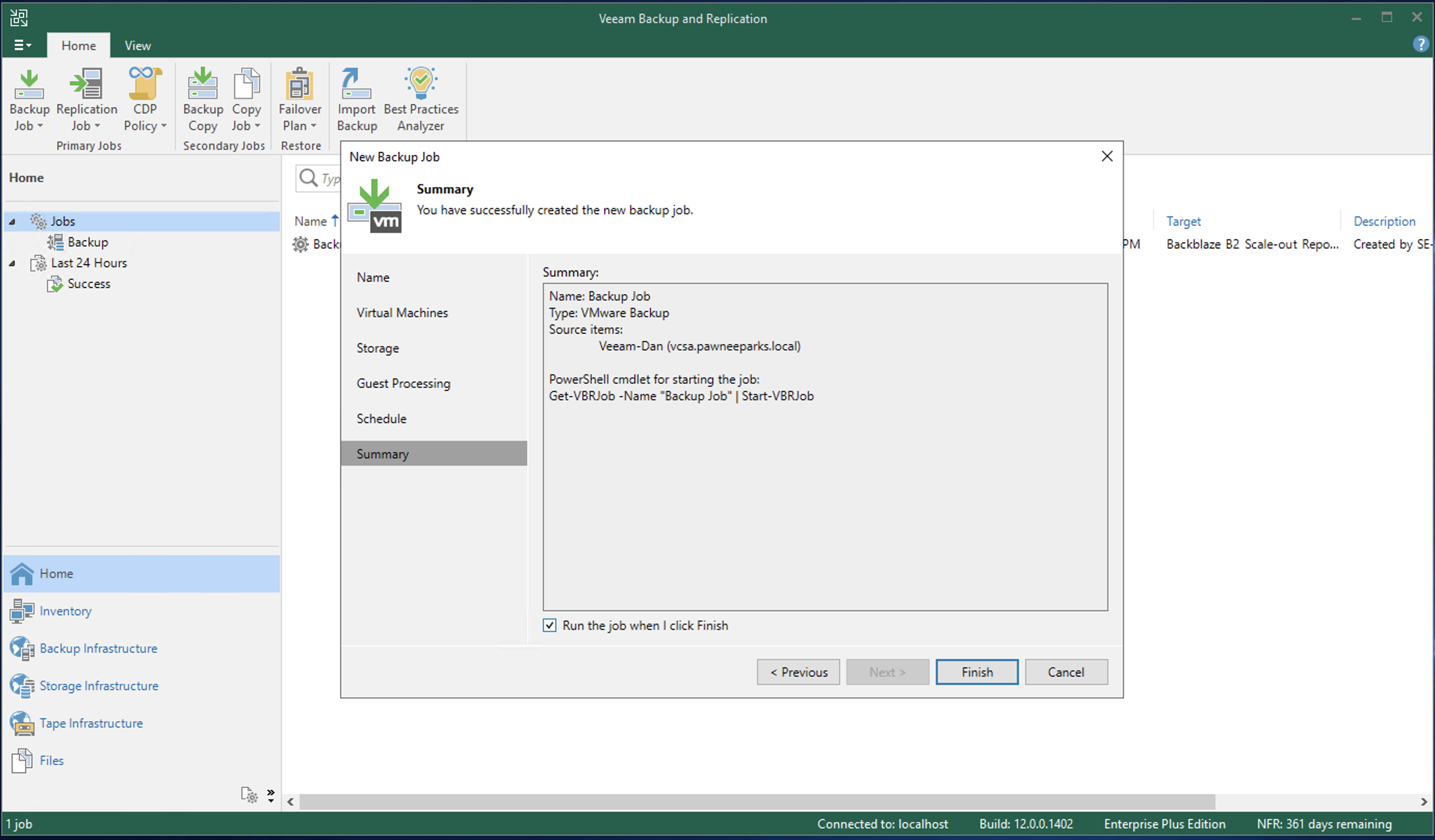Uncheck Run the job when I click Finish
The height and width of the screenshot is (840, 1435).
[550, 625]
